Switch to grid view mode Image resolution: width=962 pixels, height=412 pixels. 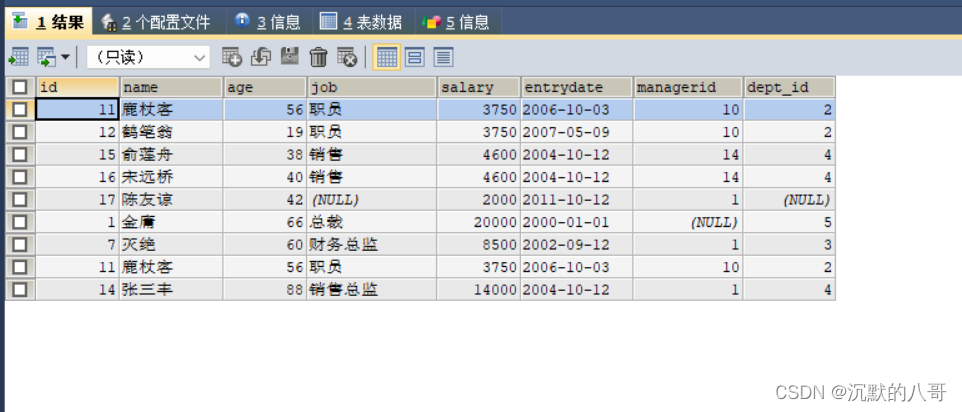[x=387, y=57]
